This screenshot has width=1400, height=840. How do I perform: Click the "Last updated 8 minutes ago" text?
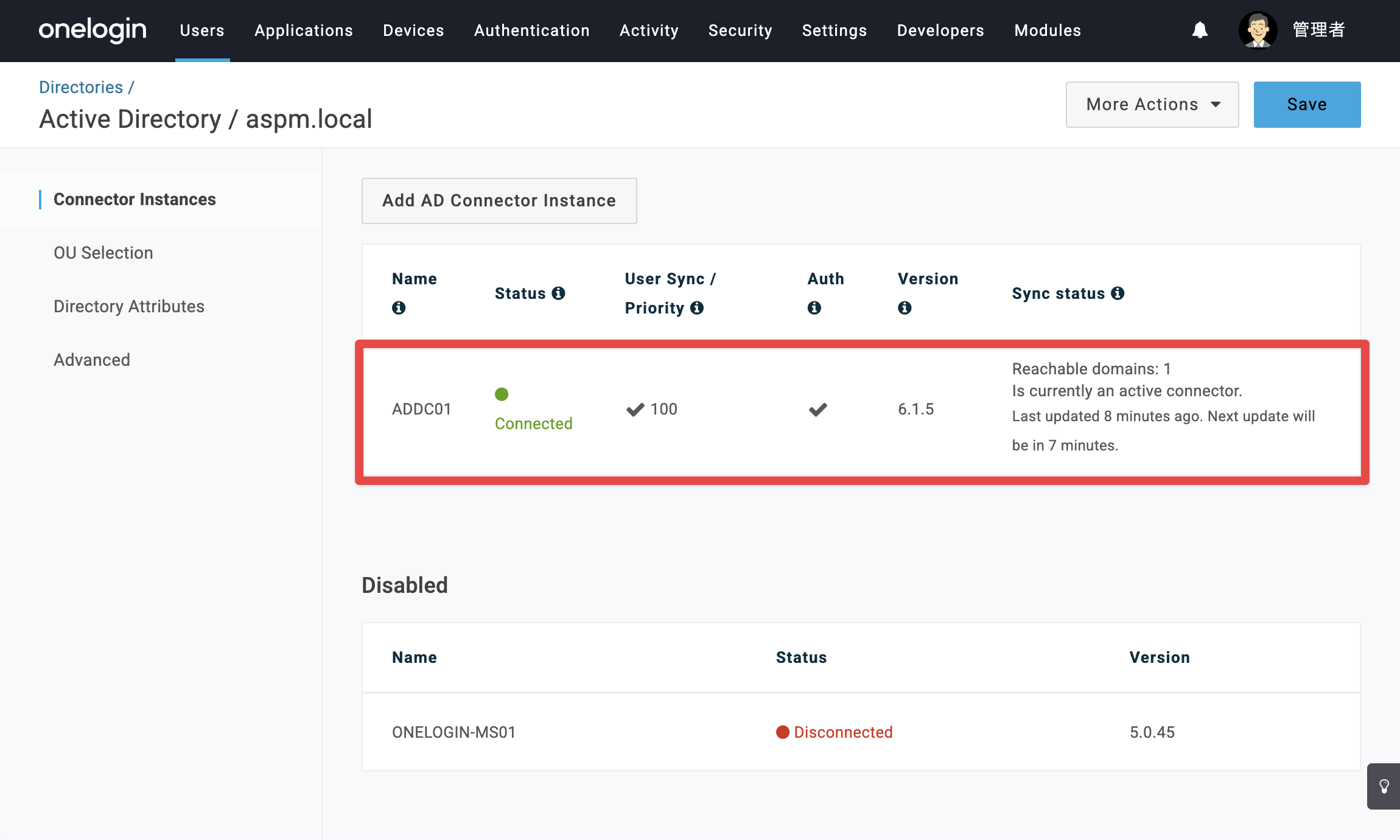tap(1105, 416)
